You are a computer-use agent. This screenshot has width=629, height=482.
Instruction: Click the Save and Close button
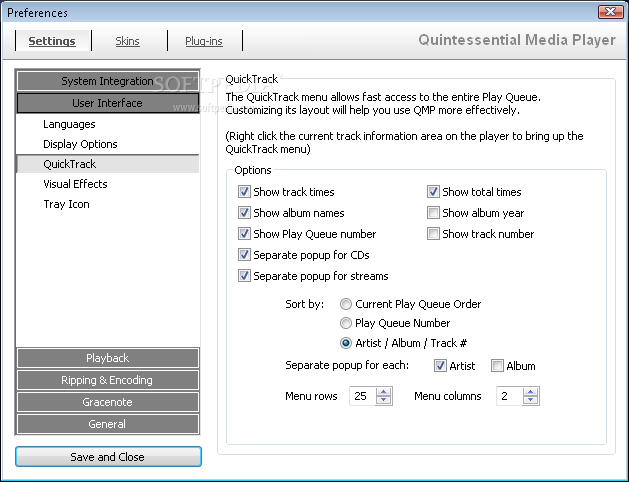click(x=108, y=457)
